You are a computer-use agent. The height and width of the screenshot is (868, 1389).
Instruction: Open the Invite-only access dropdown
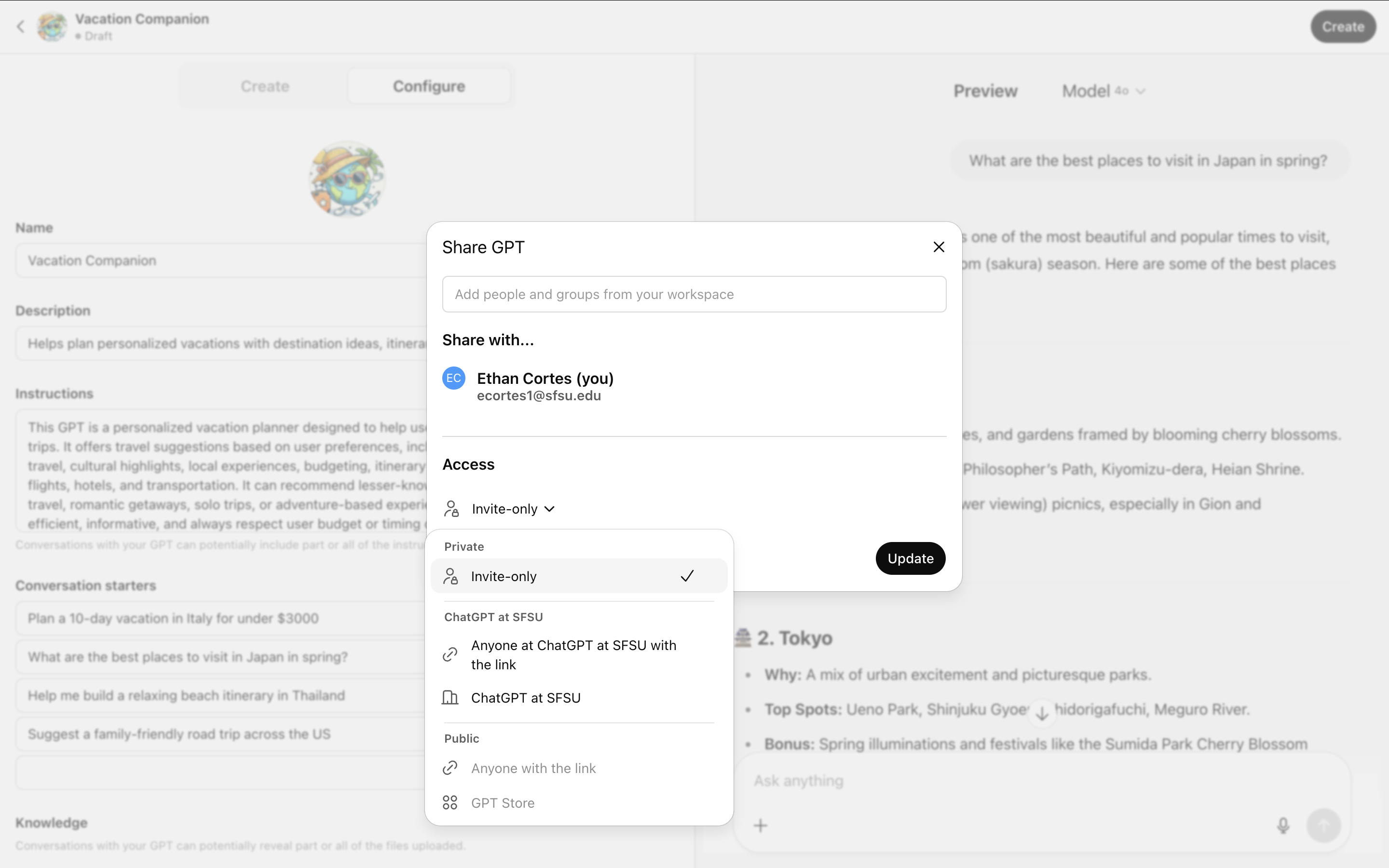513,509
